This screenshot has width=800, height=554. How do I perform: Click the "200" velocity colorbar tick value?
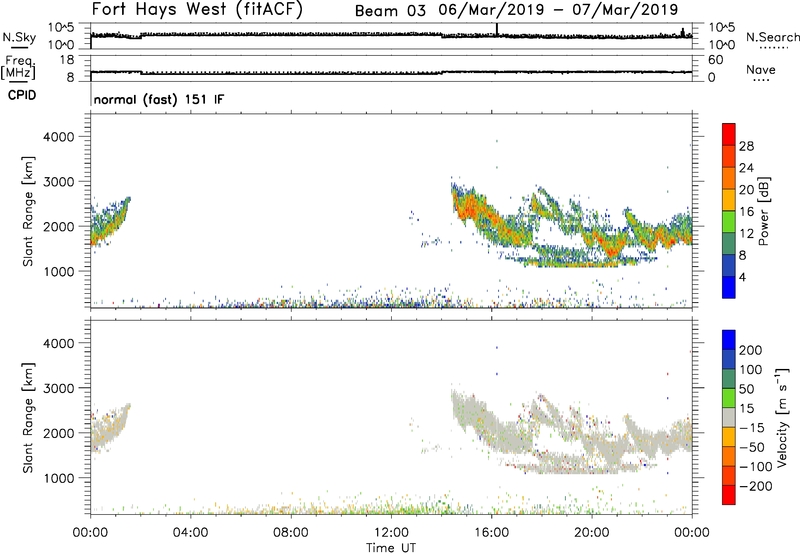point(751,350)
